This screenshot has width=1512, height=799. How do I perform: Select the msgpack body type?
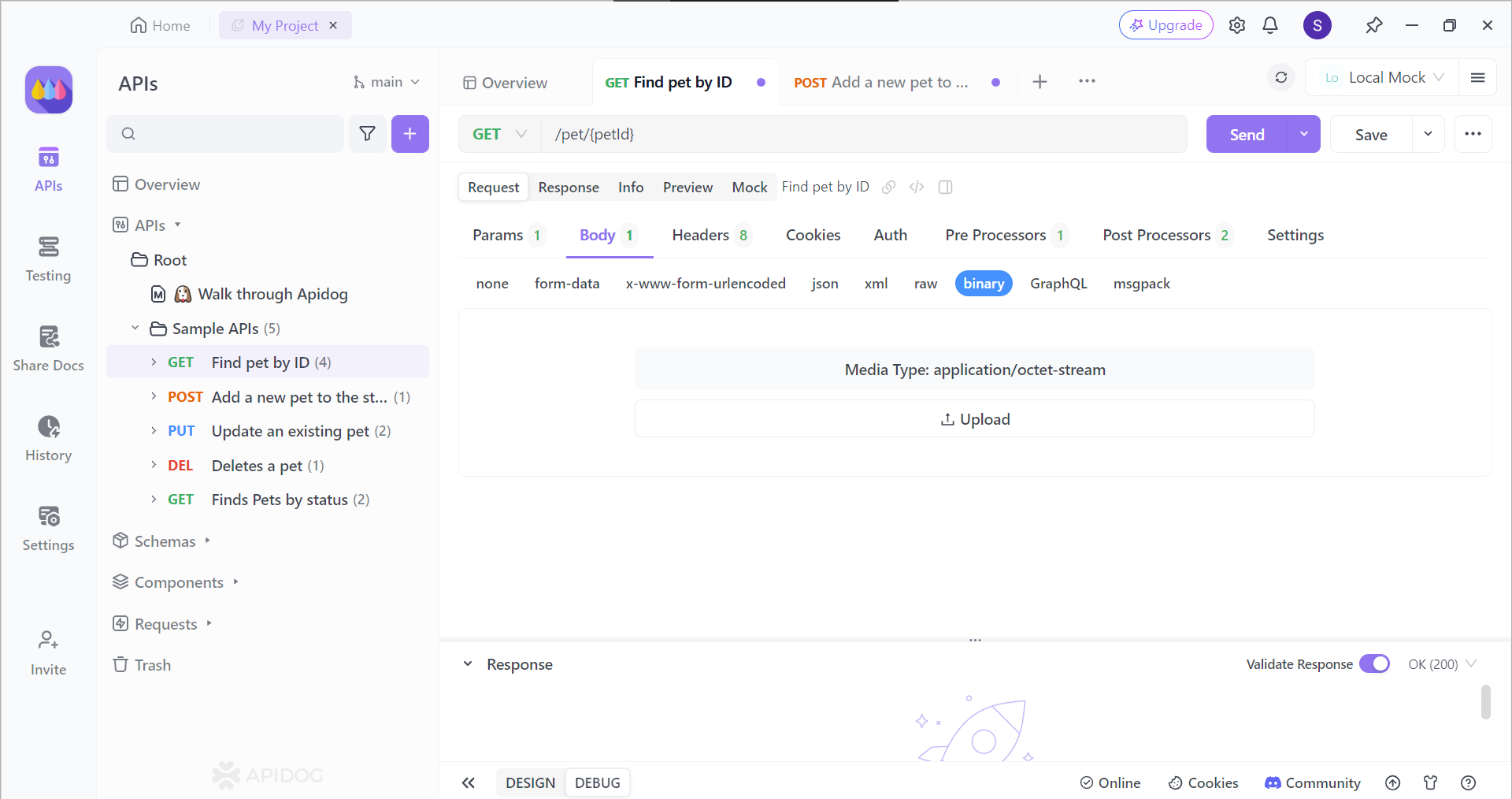1142,284
